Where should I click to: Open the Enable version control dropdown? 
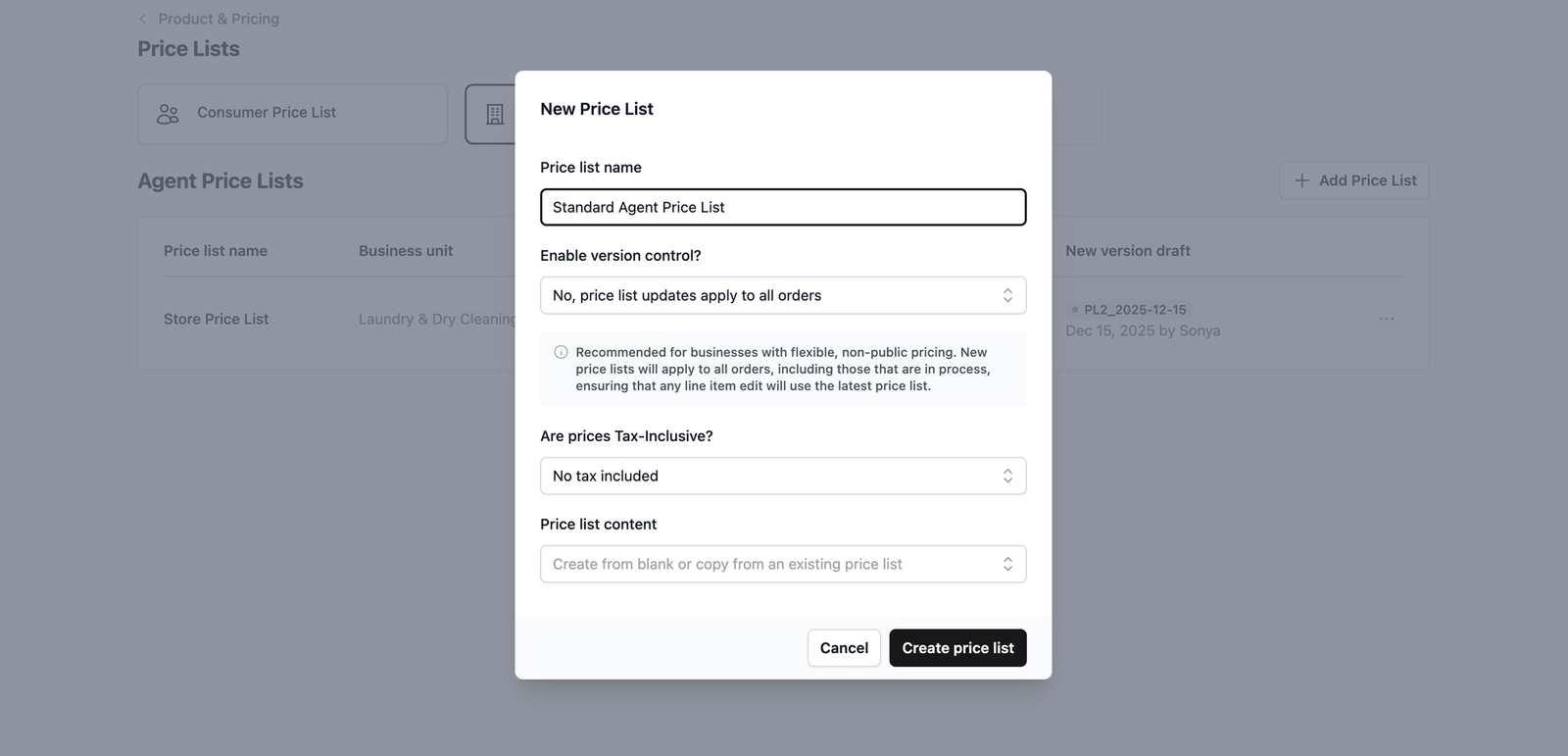coord(782,295)
